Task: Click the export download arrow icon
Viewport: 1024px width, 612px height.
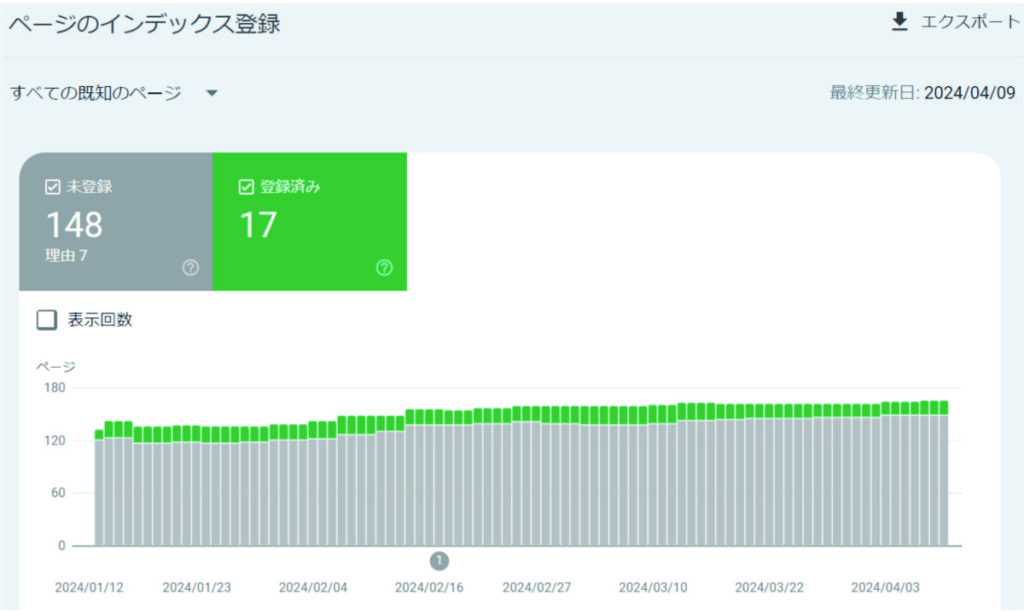Action: pos(899,22)
